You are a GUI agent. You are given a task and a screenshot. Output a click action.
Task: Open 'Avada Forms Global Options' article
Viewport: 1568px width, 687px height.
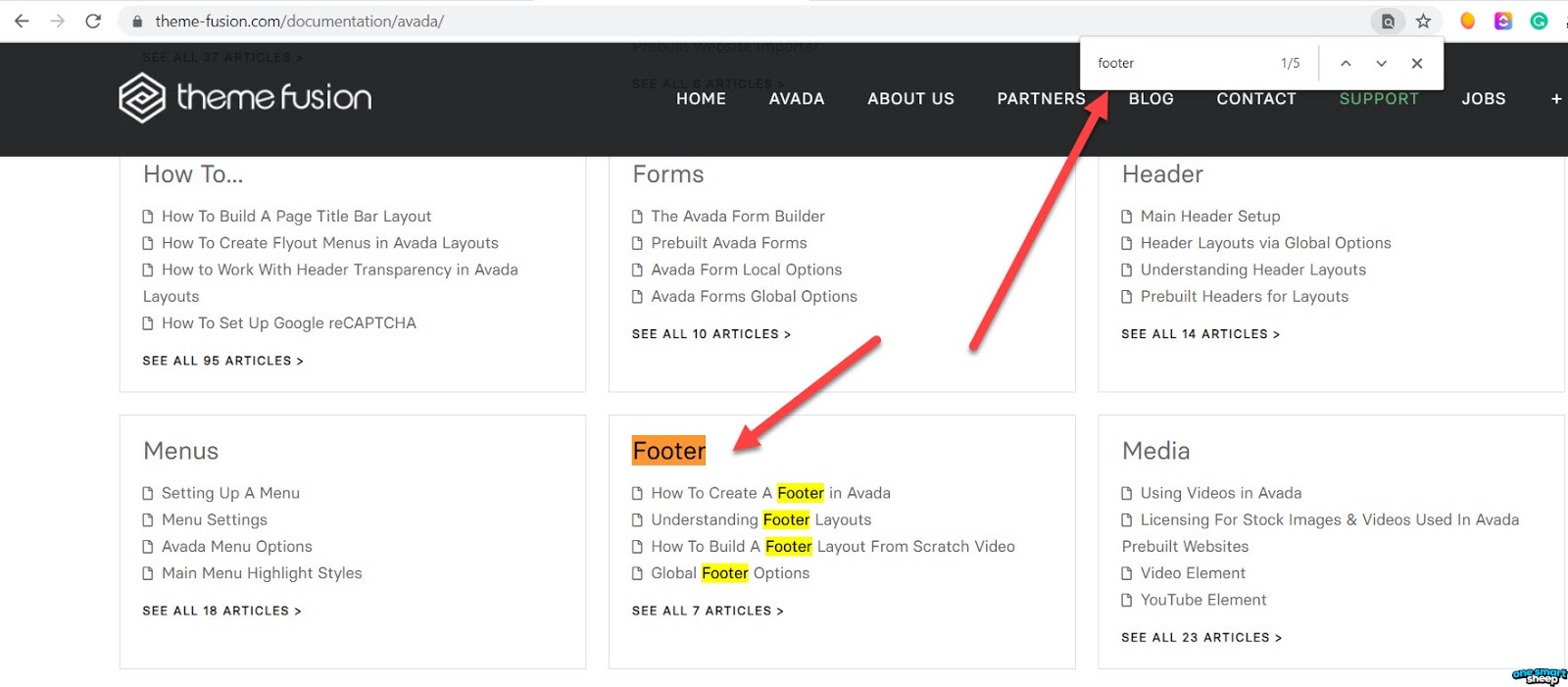[754, 297]
